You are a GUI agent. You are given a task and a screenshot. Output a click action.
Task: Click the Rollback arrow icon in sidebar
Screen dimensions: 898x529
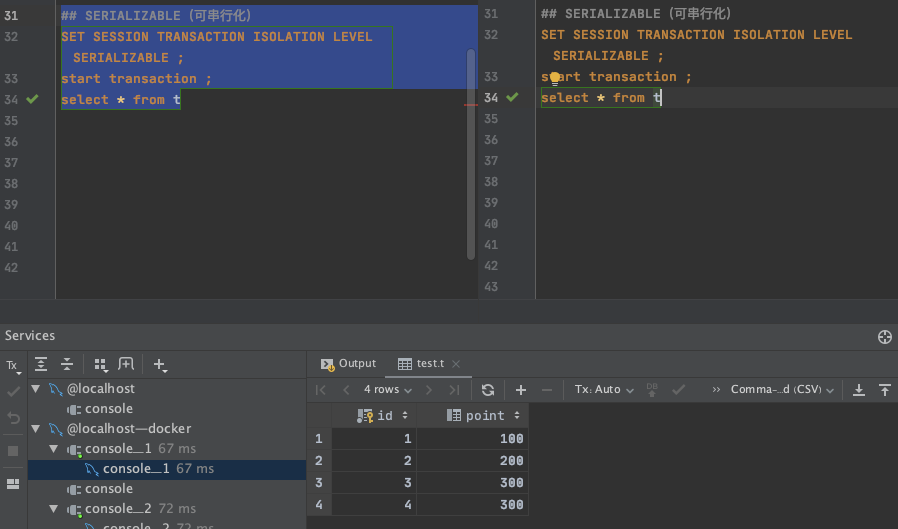[13, 418]
